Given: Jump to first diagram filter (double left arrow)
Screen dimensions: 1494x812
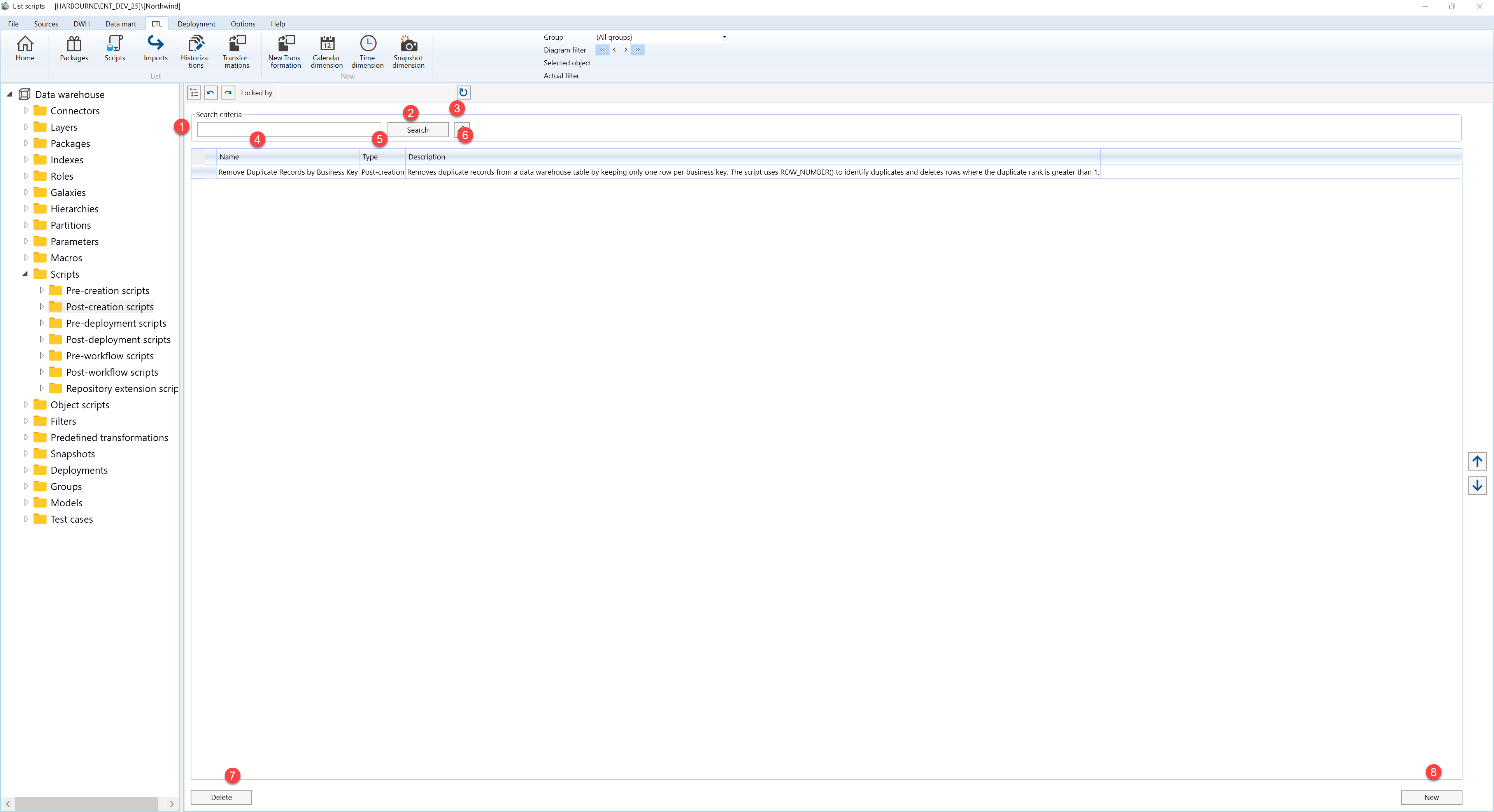Looking at the screenshot, I should 602,50.
